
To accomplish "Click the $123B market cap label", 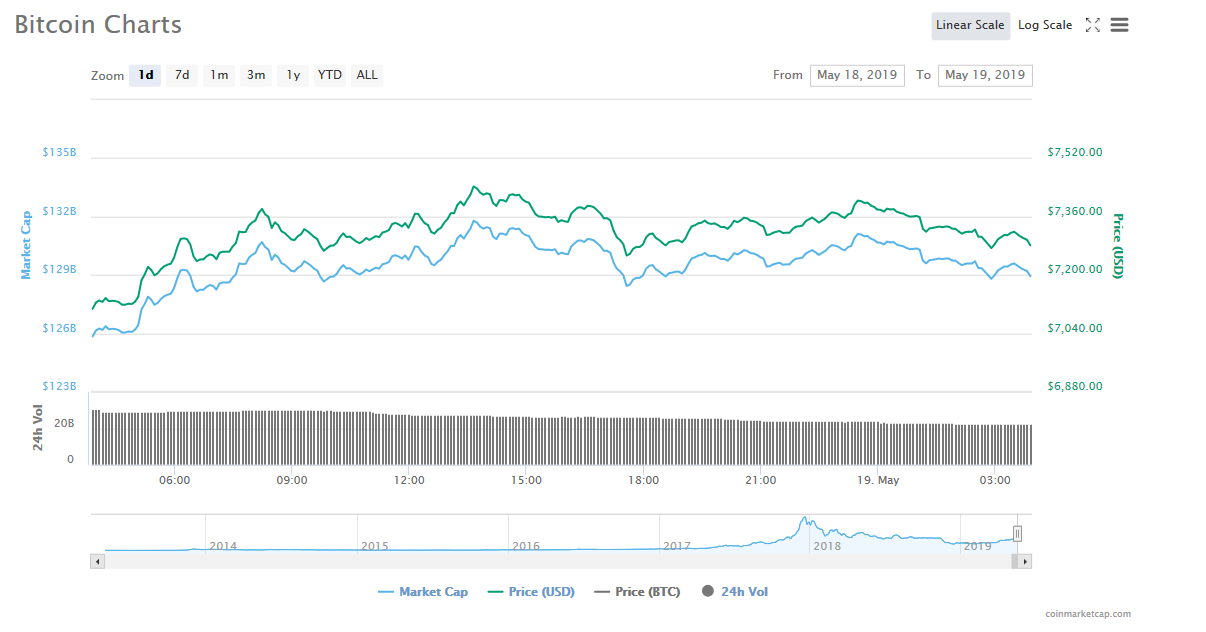I will pyautogui.click(x=59, y=386).
